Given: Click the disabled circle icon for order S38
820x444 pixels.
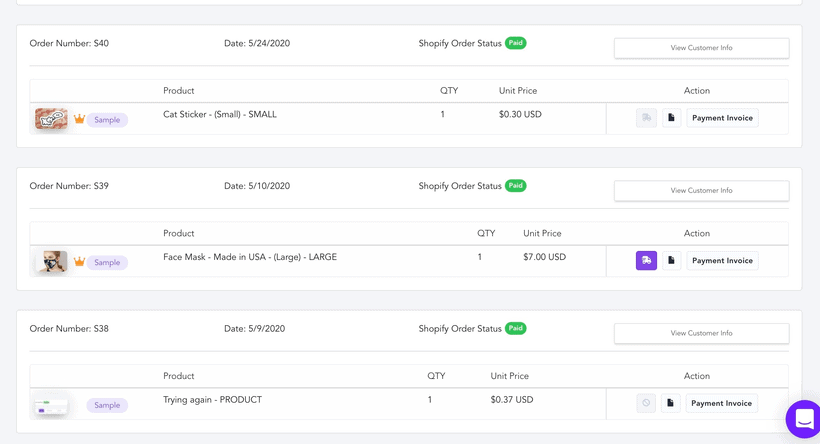Looking at the screenshot, I should click(646, 403).
